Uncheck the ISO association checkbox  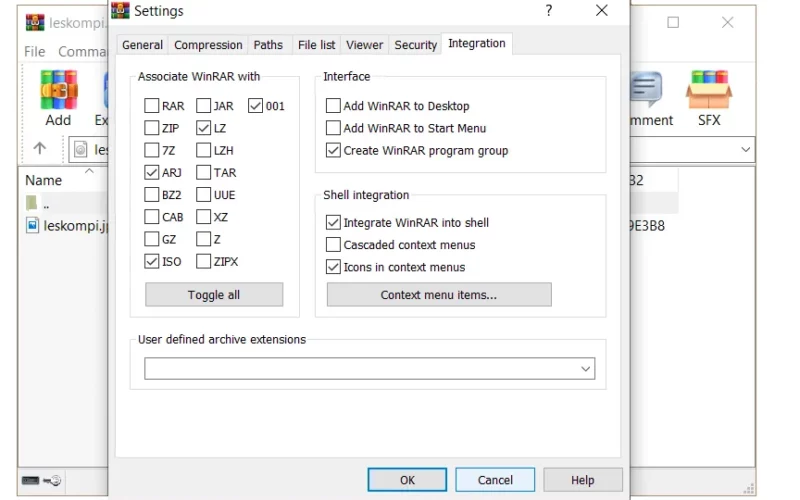pos(152,261)
